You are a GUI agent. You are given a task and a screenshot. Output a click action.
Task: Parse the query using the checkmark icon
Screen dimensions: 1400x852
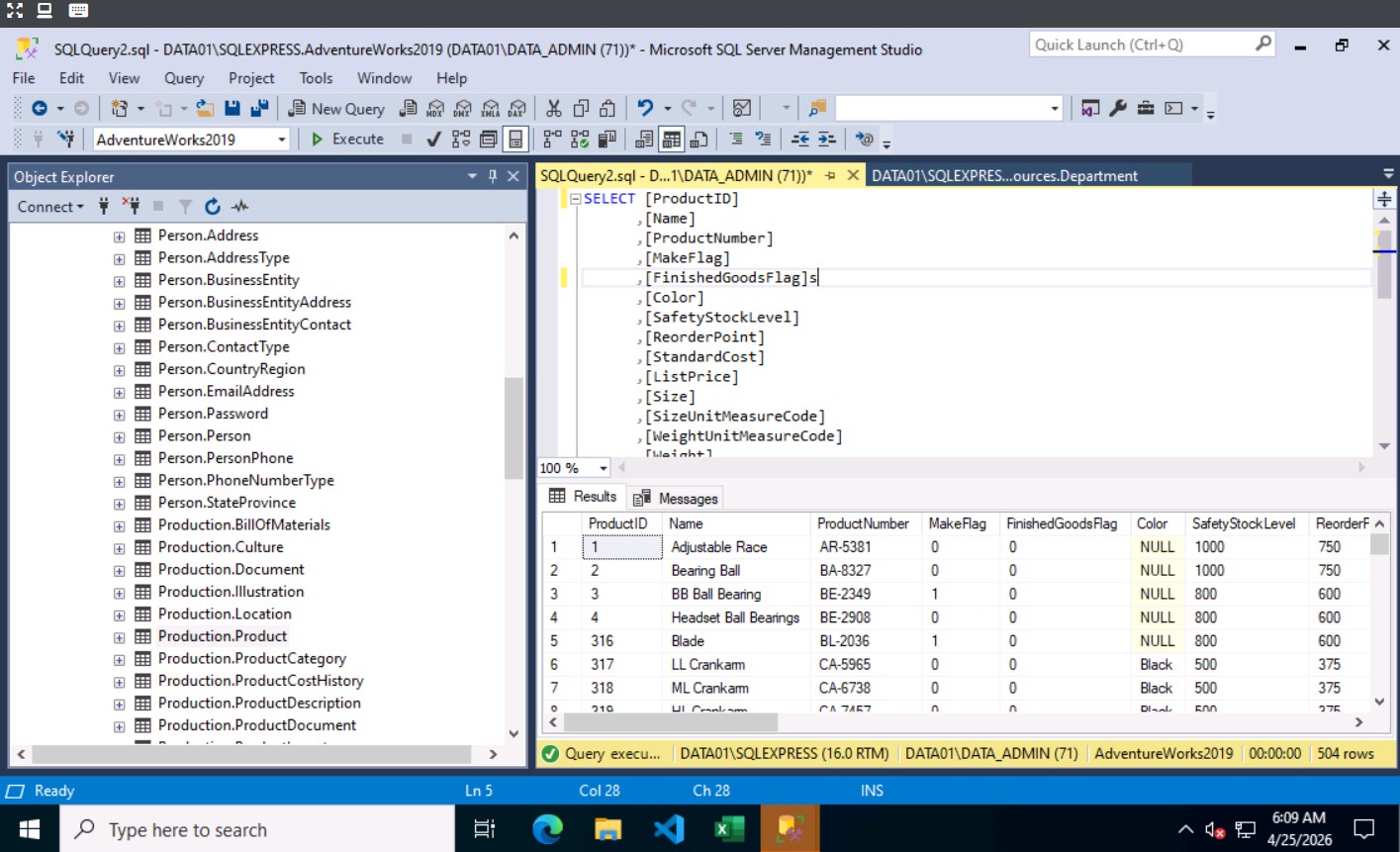click(x=431, y=139)
